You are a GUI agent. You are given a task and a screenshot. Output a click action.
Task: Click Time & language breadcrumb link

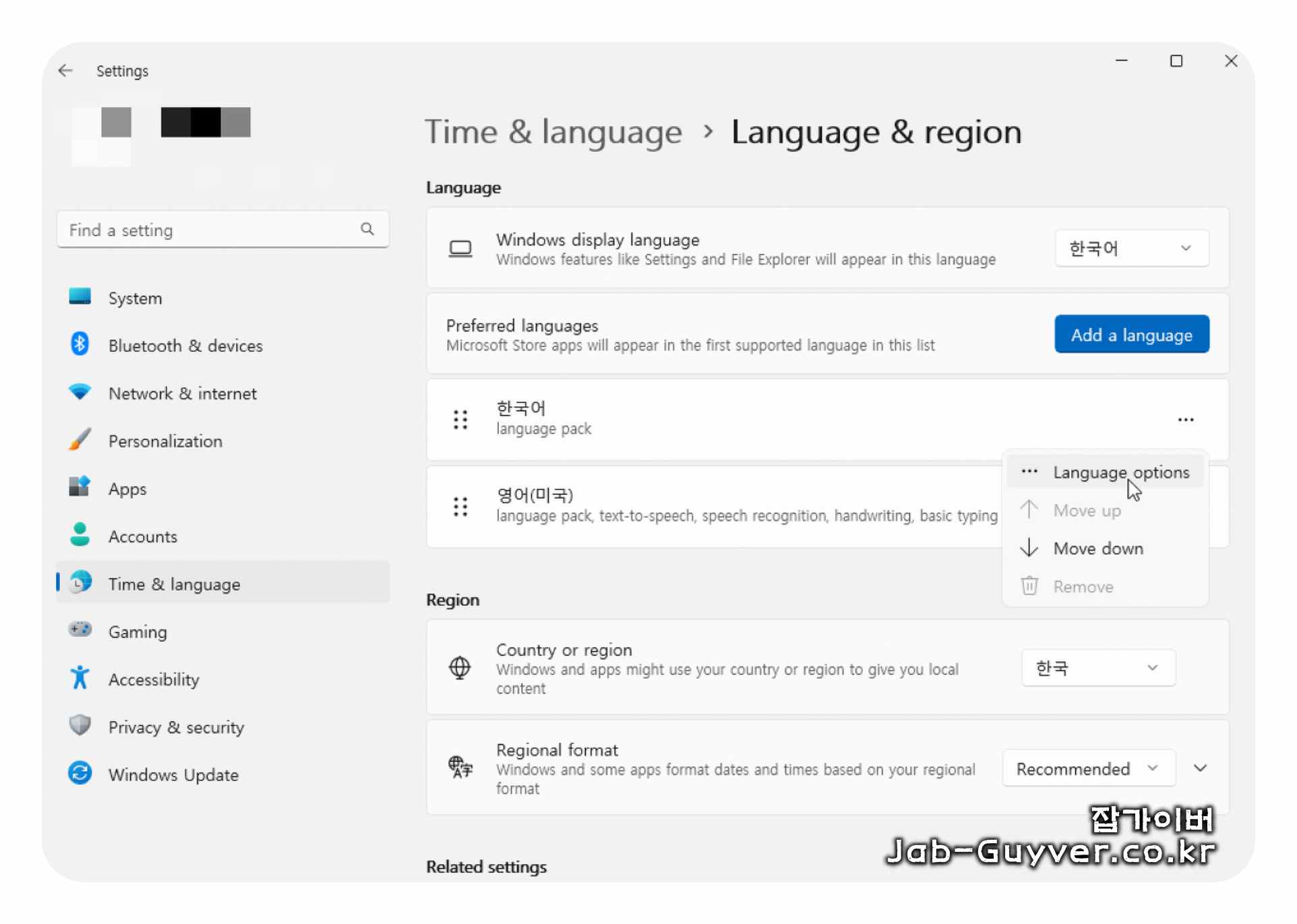(x=553, y=132)
